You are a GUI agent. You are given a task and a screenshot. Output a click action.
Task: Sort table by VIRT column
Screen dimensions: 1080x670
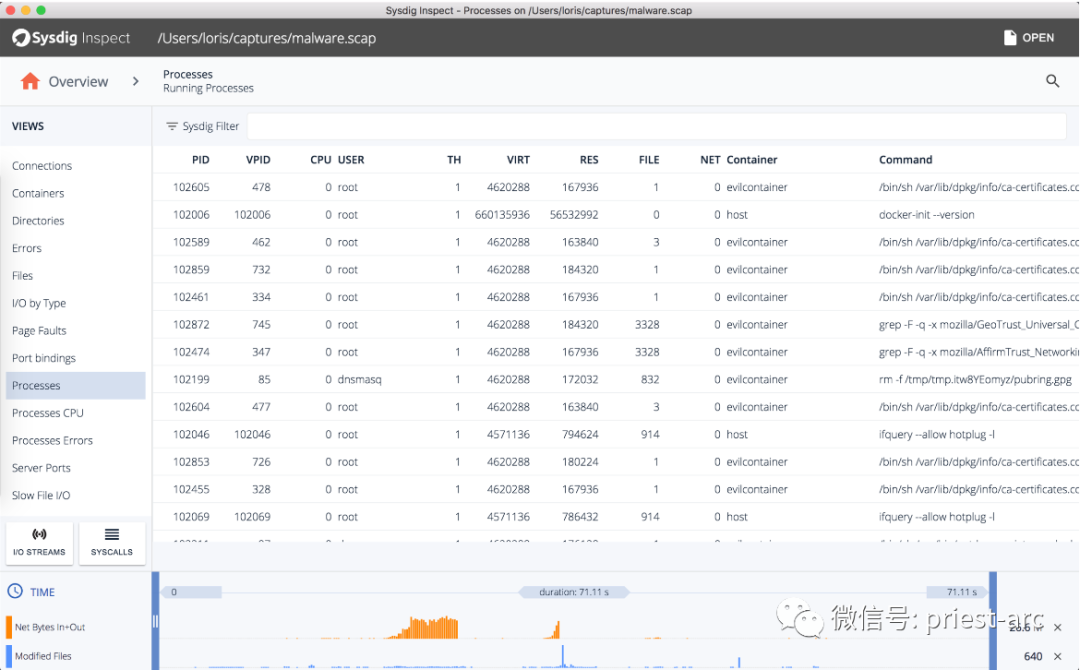point(518,160)
